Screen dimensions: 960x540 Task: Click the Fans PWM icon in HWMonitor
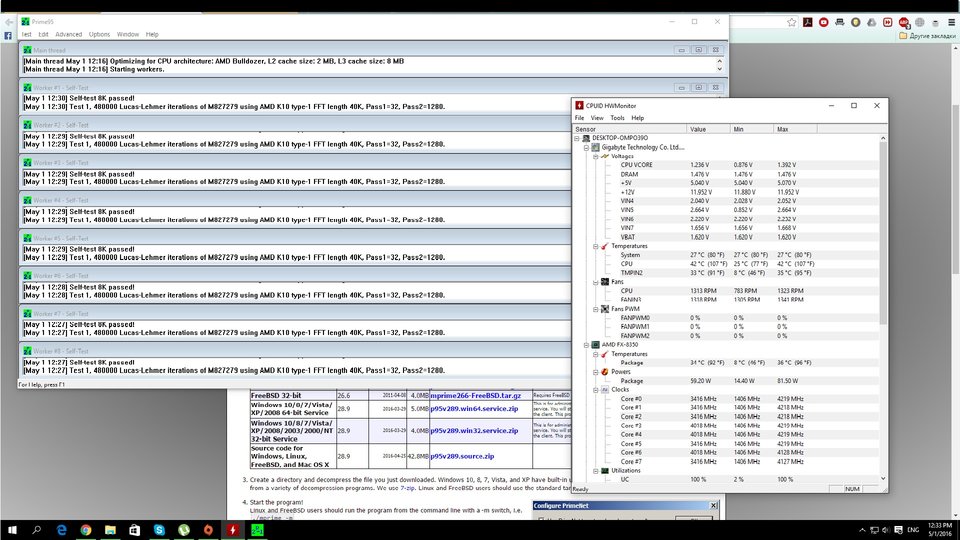coord(604,308)
